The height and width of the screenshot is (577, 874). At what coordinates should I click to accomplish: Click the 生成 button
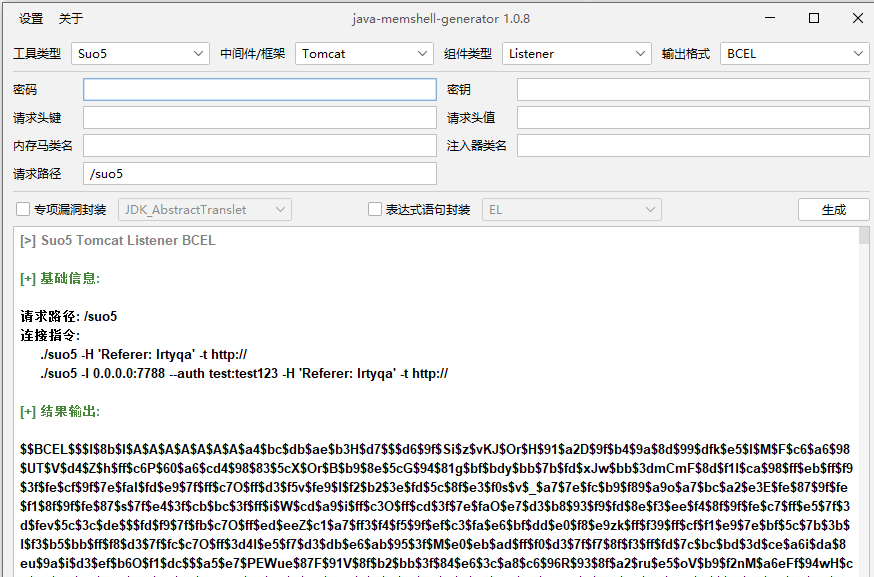click(x=833, y=210)
